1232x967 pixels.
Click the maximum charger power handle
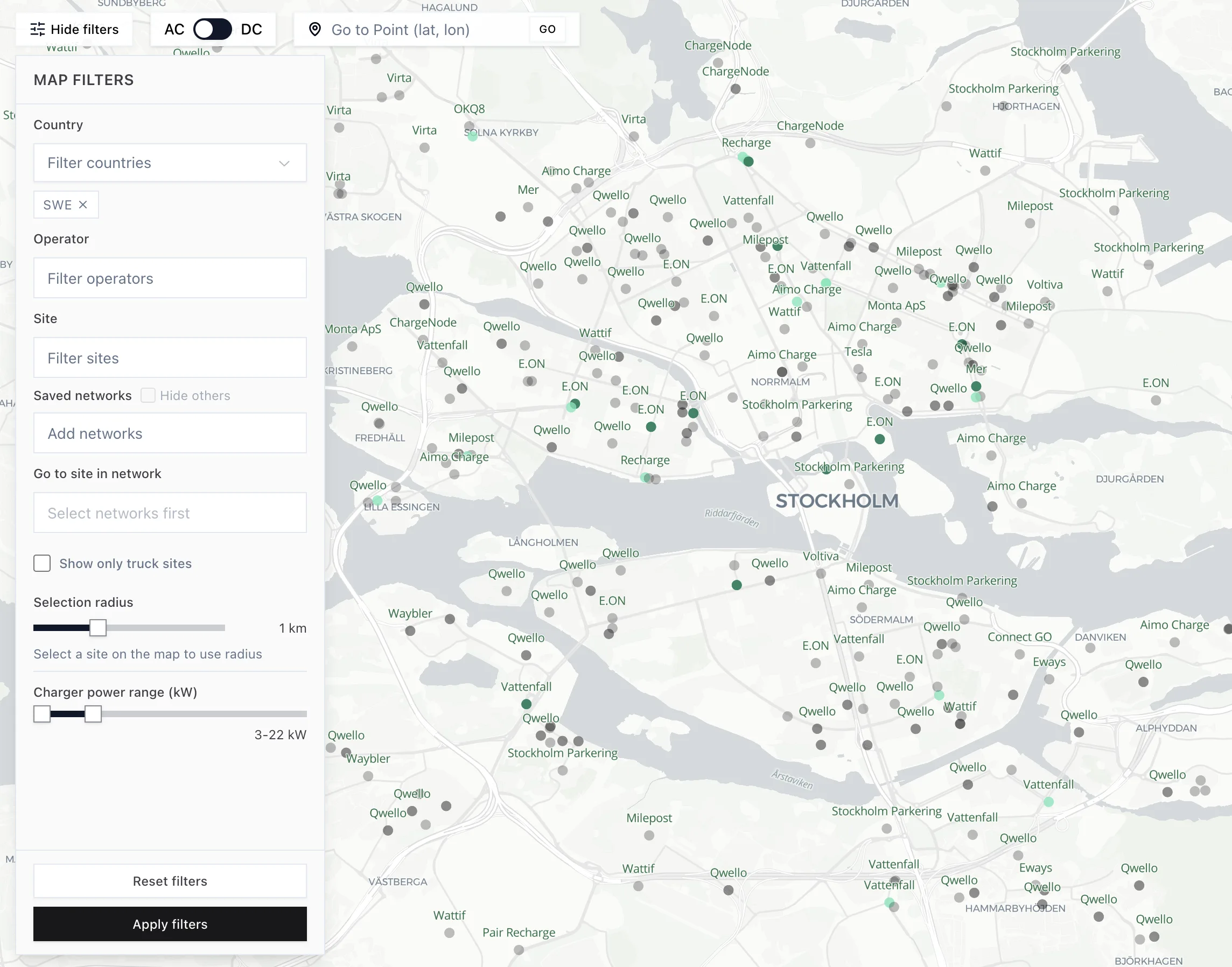tap(93, 714)
